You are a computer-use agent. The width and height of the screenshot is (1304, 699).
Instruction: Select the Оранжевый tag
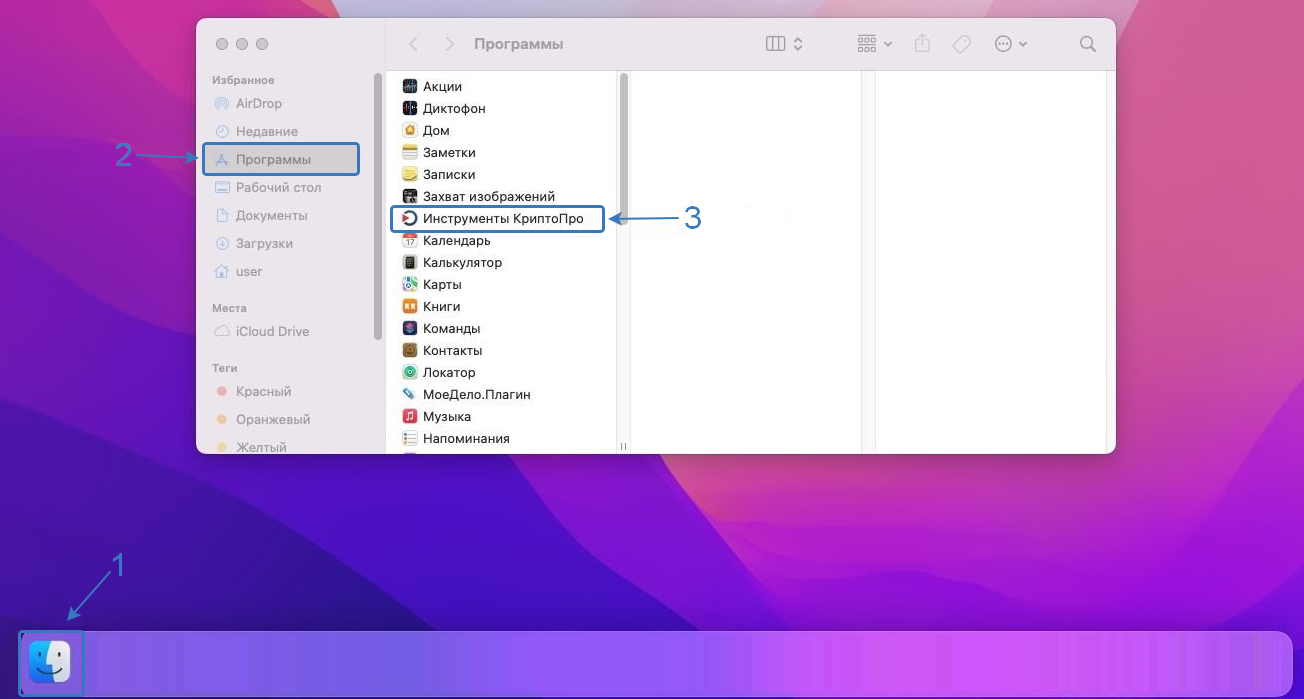pyautogui.click(x=272, y=419)
